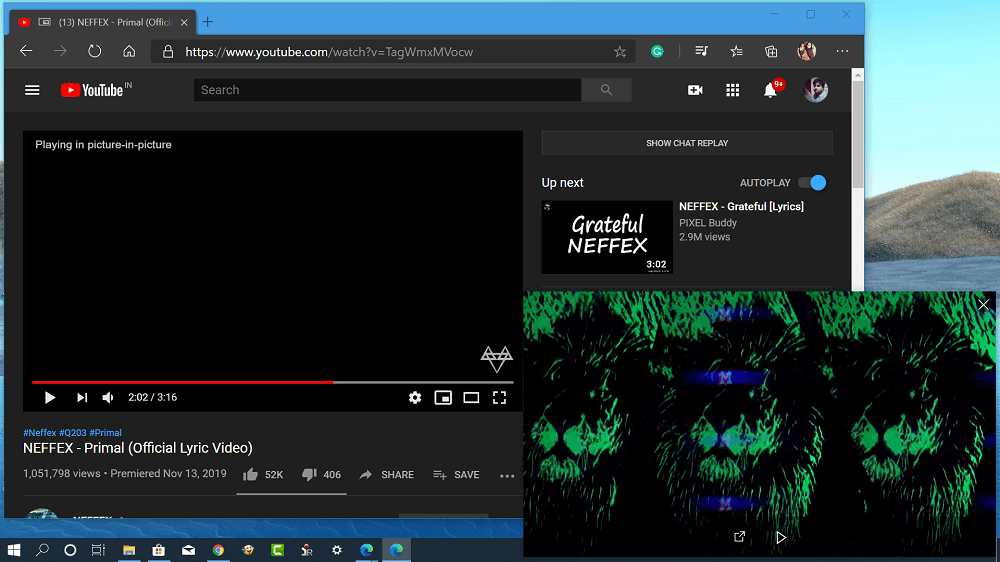Play the video in the YouTube player
The height and width of the screenshot is (562, 1000).
[x=50, y=397]
